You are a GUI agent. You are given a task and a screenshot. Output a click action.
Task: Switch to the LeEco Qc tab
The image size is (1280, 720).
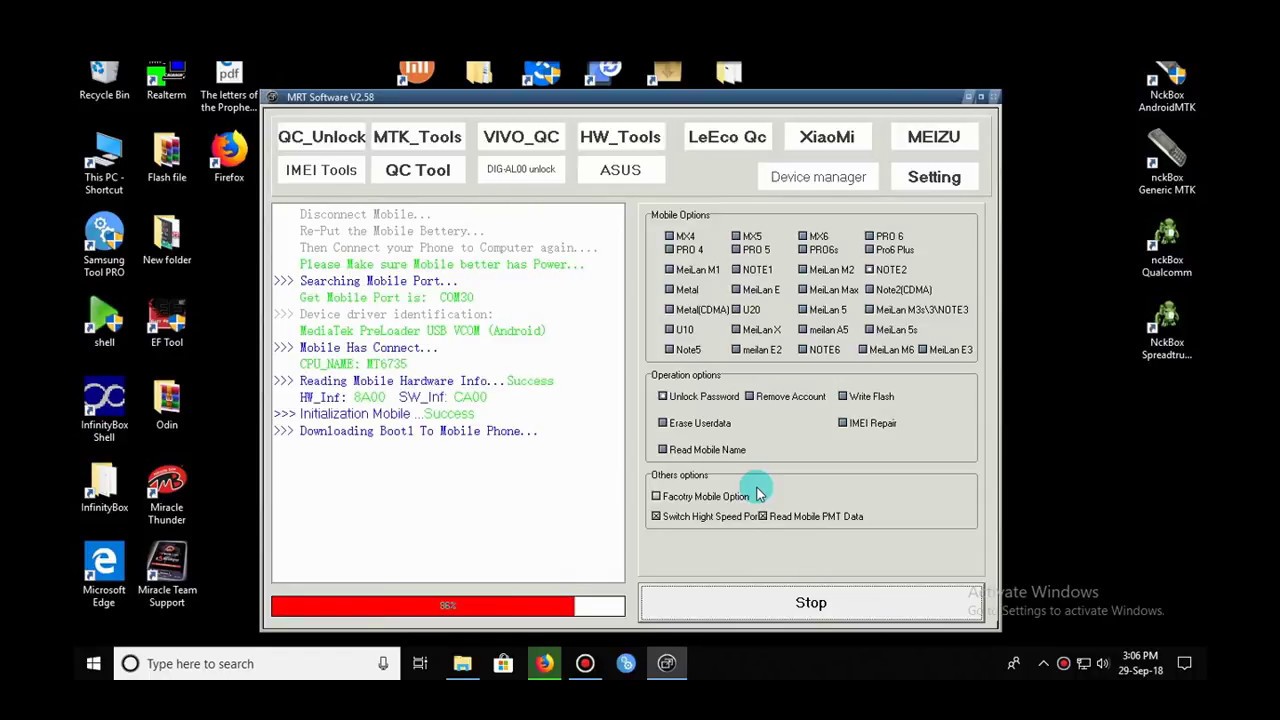tap(727, 137)
